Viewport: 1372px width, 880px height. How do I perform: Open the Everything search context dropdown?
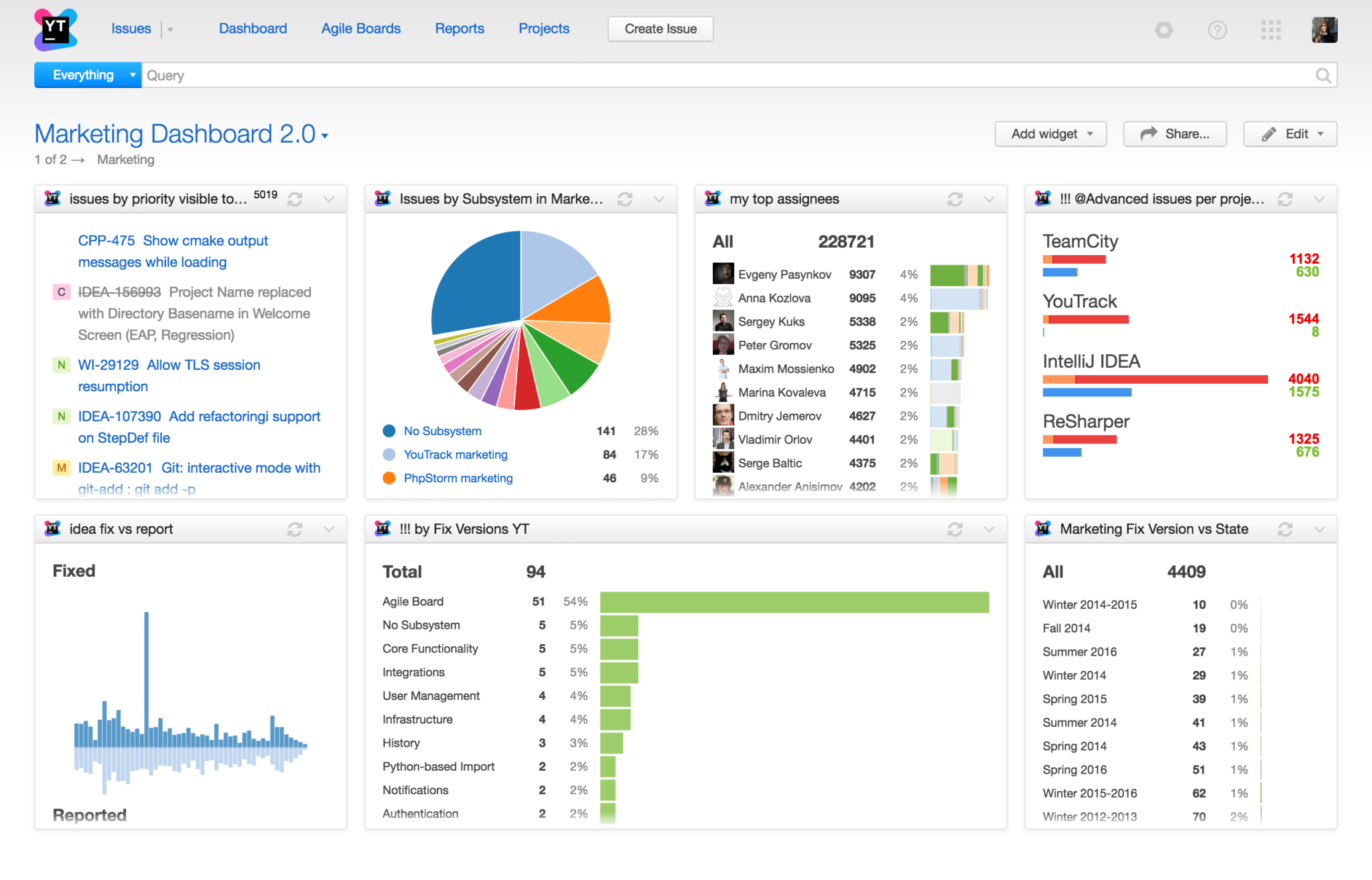click(x=132, y=75)
